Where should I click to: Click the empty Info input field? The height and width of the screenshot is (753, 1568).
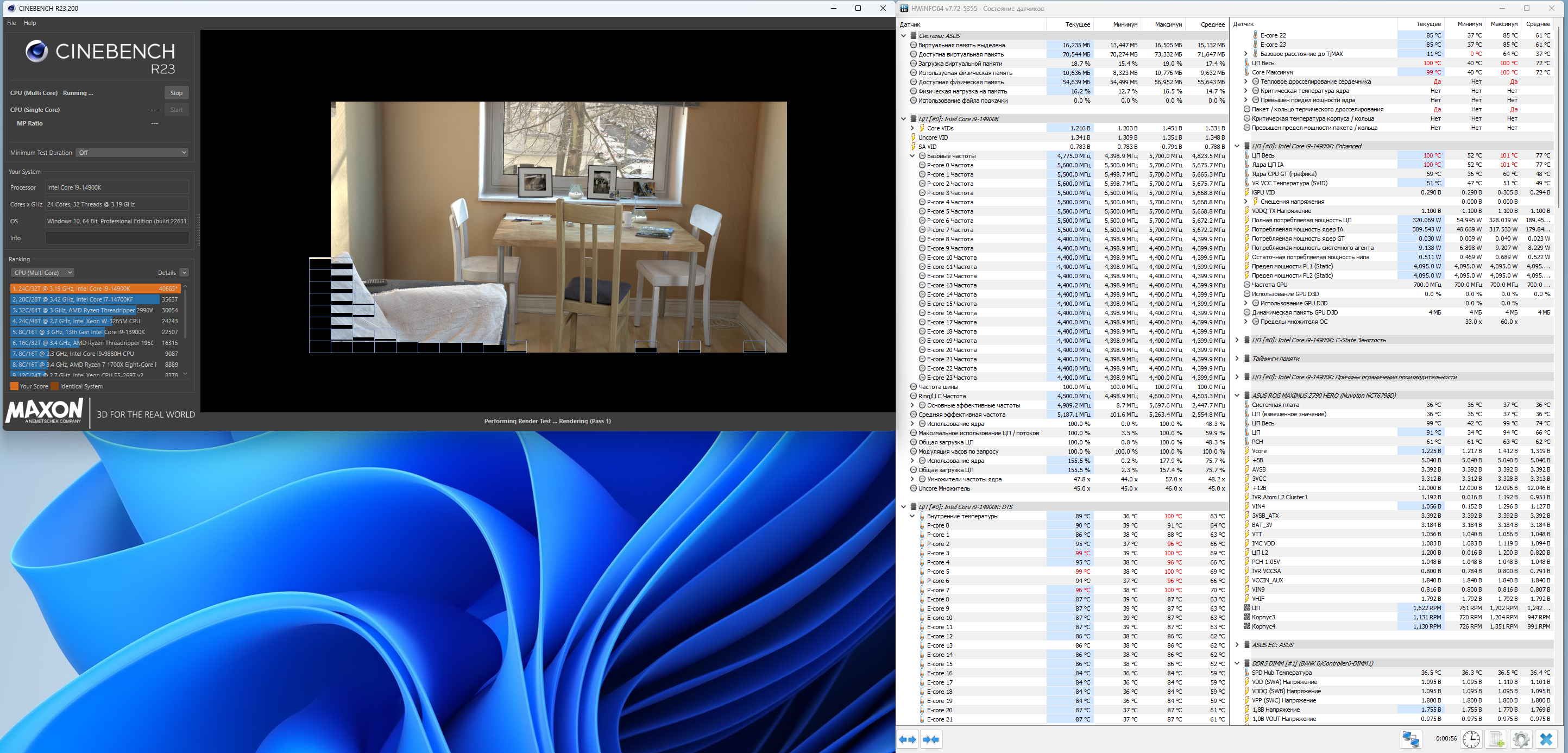click(x=117, y=238)
